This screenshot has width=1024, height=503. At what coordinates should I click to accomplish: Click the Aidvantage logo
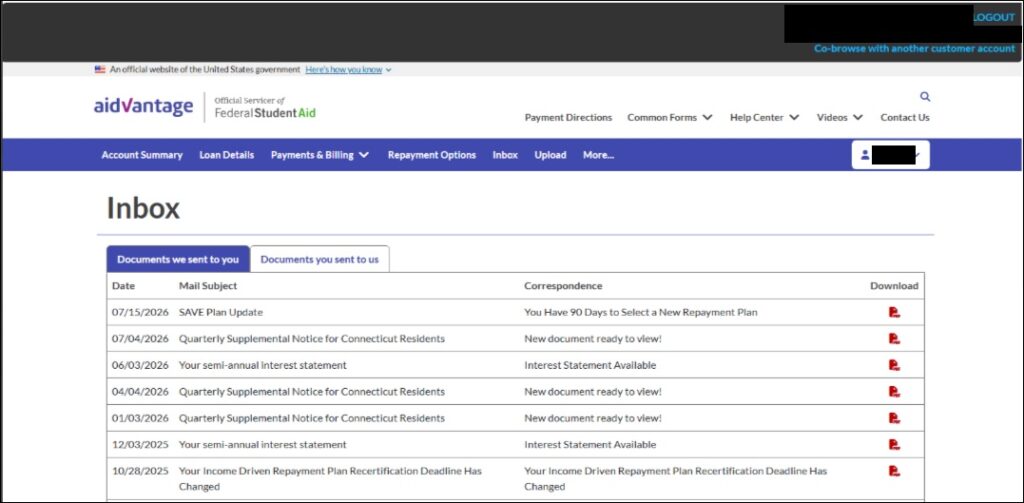(144, 106)
